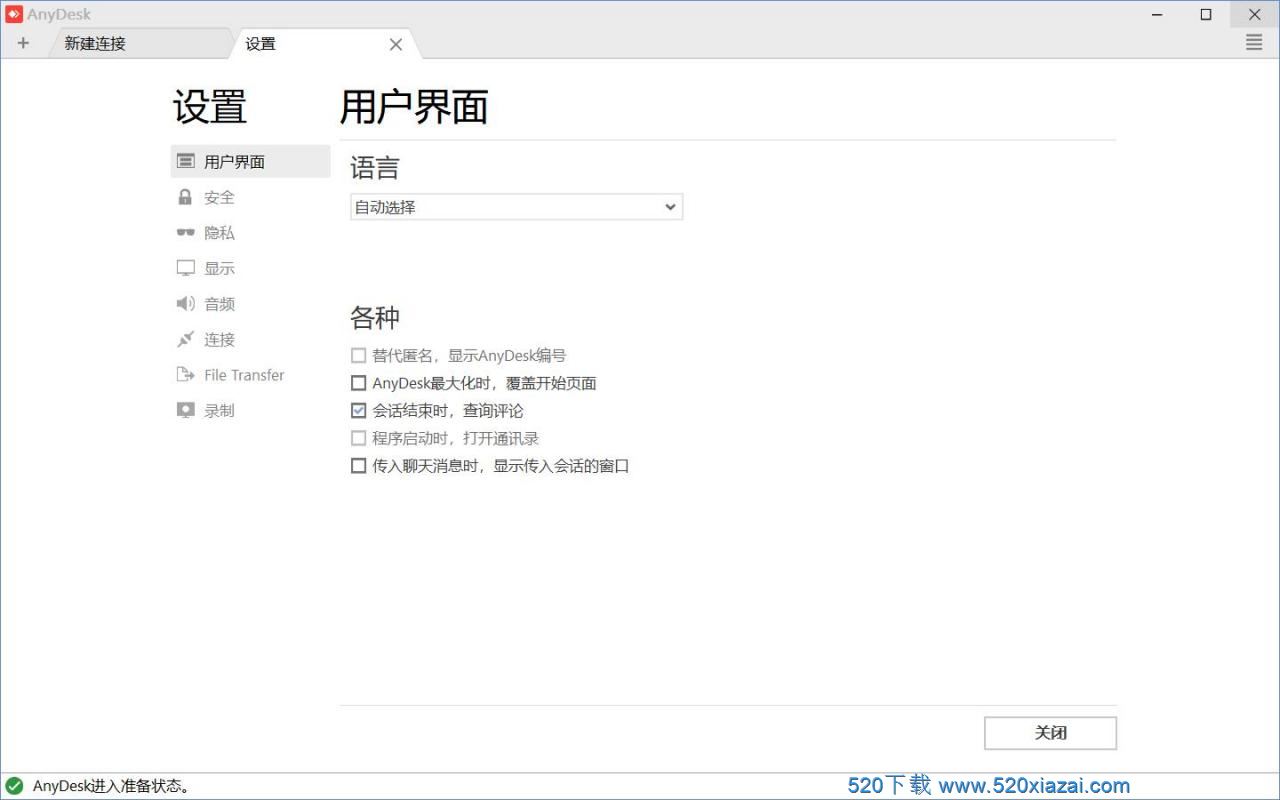Click the AnyDesk logo in title bar

click(14, 14)
